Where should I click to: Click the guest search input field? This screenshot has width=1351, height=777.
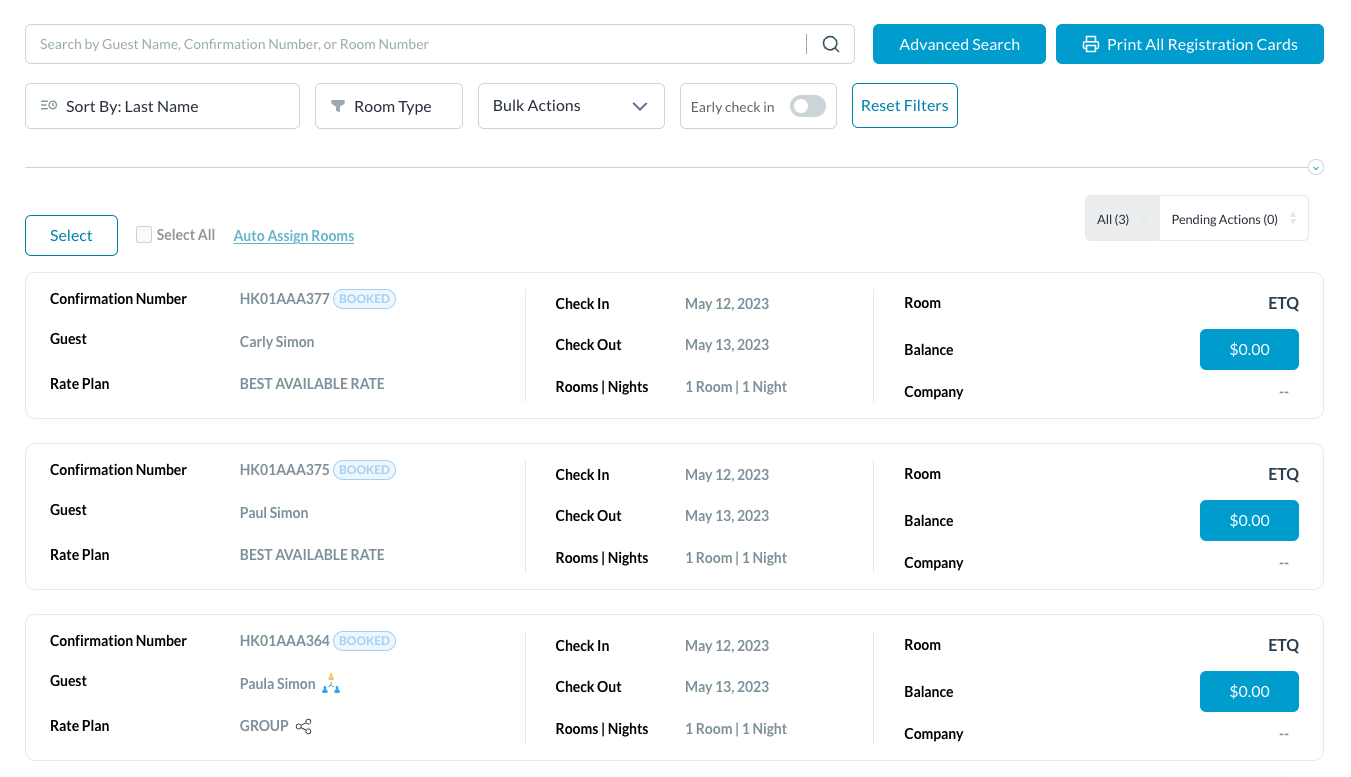pos(400,44)
